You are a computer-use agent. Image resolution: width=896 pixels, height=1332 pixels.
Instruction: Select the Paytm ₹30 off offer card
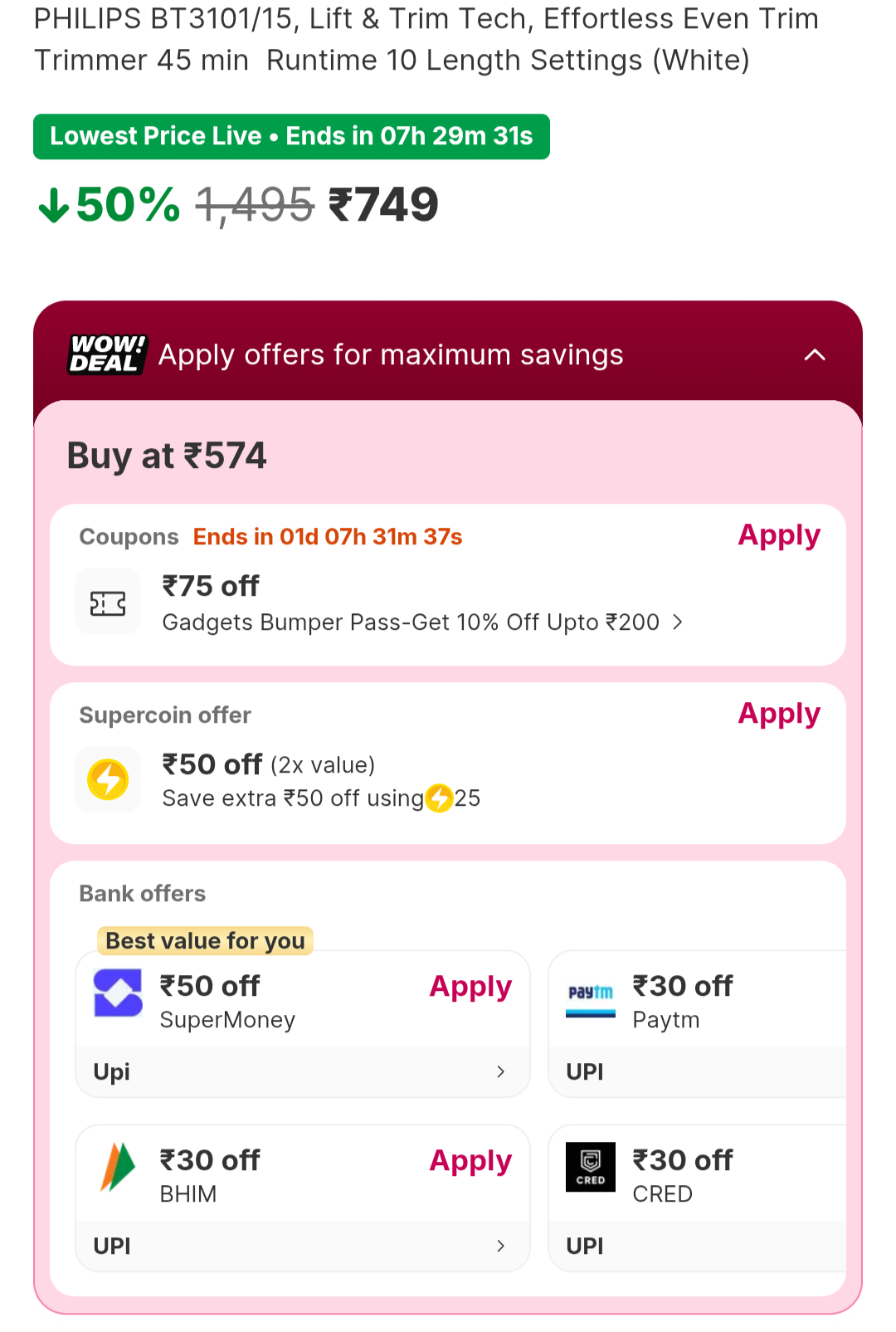click(x=697, y=1022)
